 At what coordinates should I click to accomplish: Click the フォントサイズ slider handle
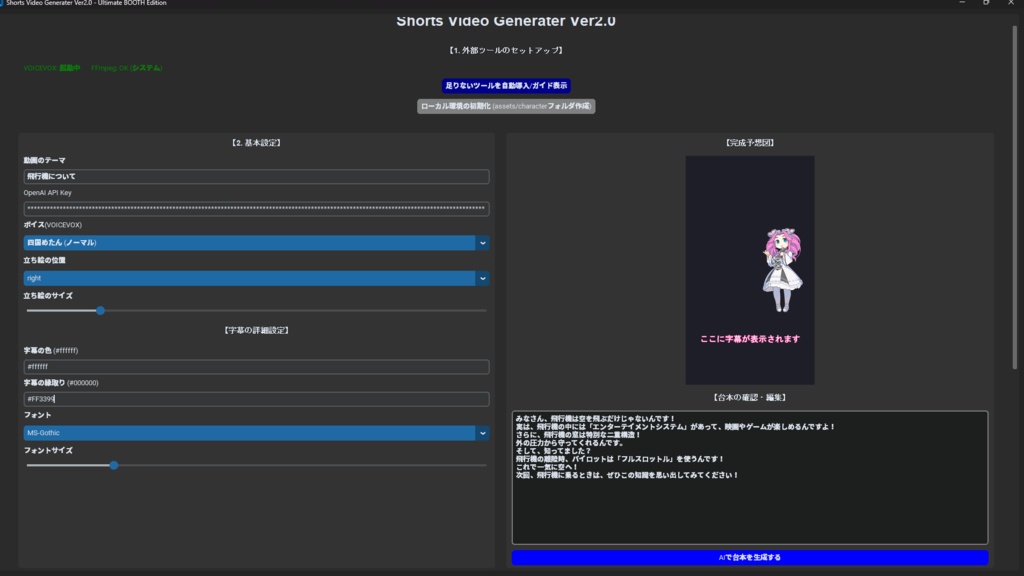point(114,464)
